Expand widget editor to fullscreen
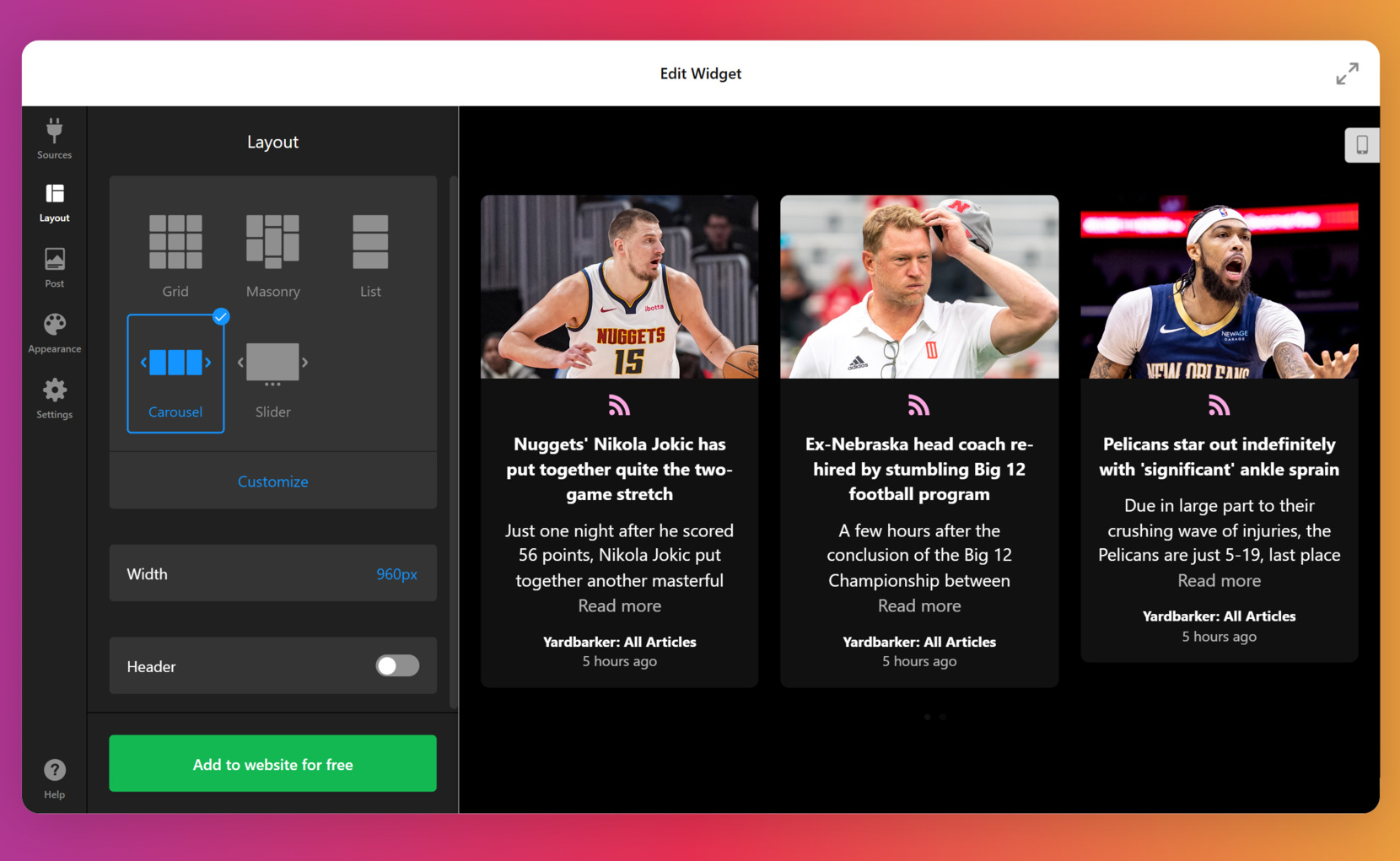 tap(1347, 74)
